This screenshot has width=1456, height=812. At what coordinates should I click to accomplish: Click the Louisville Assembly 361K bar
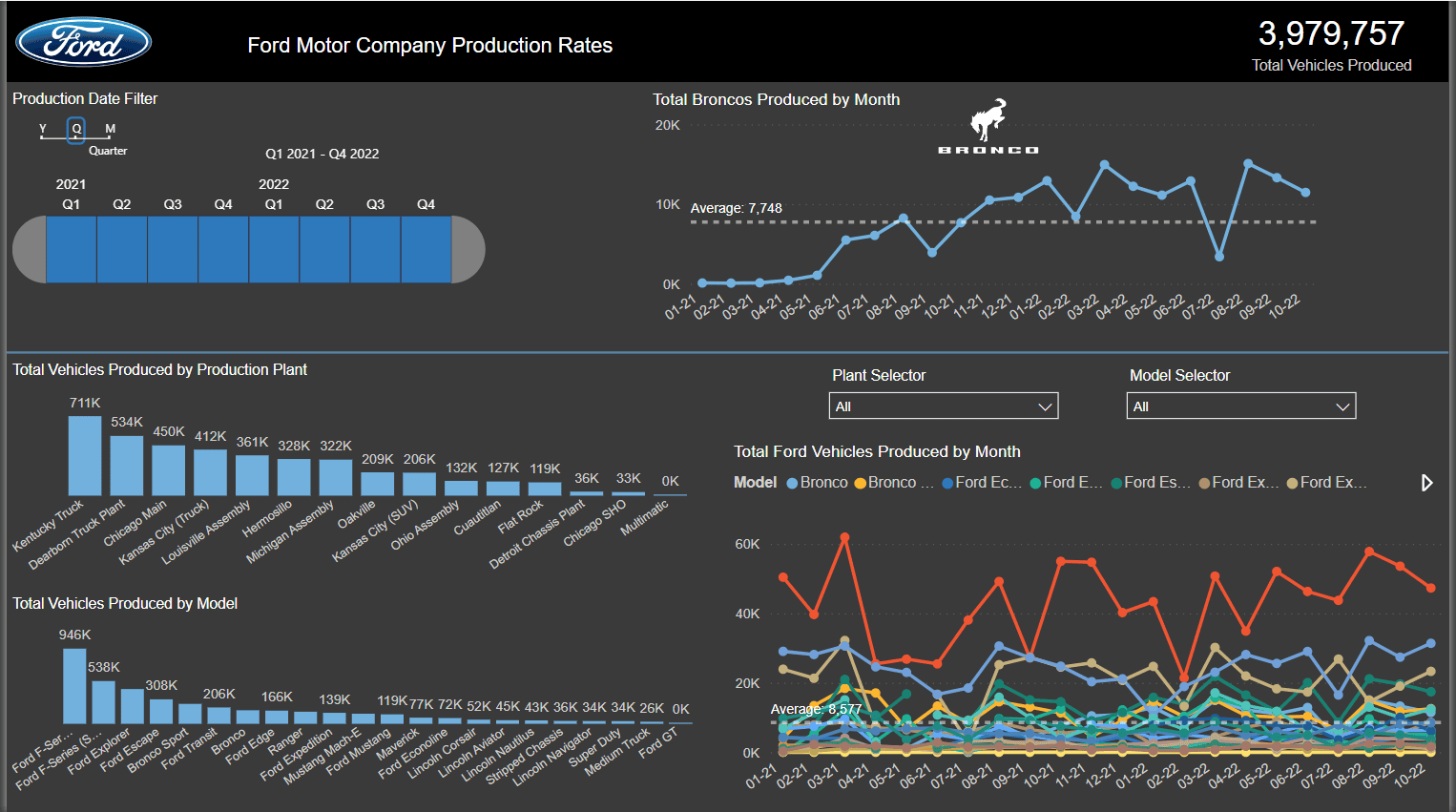pos(252,475)
